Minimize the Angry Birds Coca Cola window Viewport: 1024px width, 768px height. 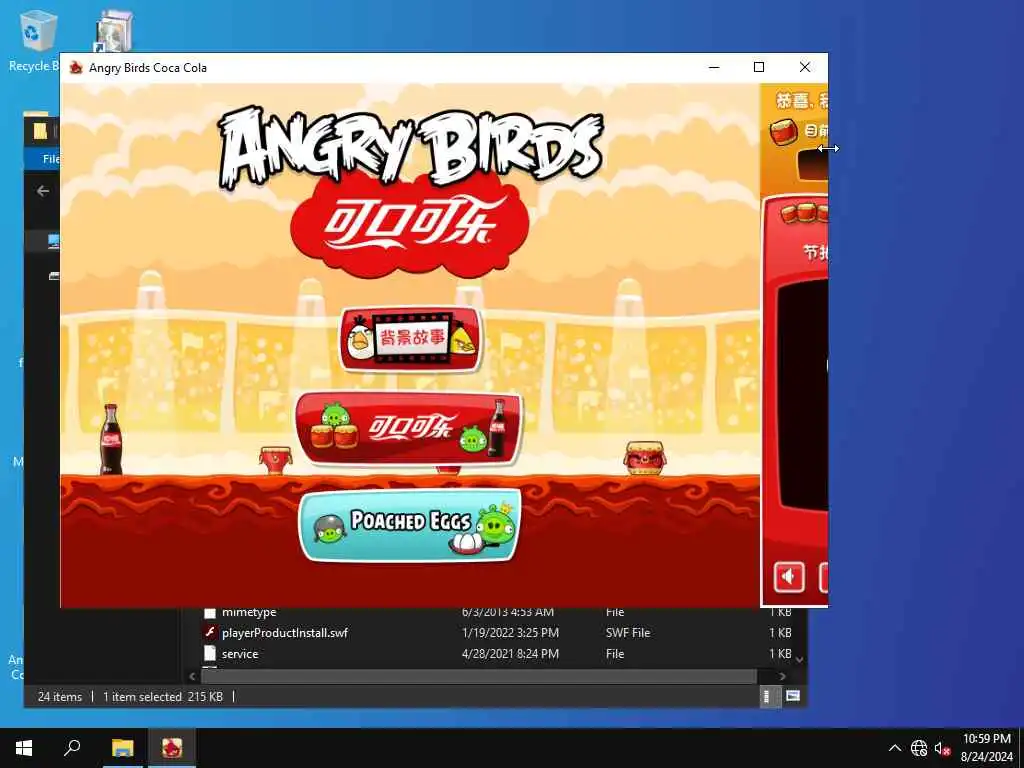tap(714, 67)
